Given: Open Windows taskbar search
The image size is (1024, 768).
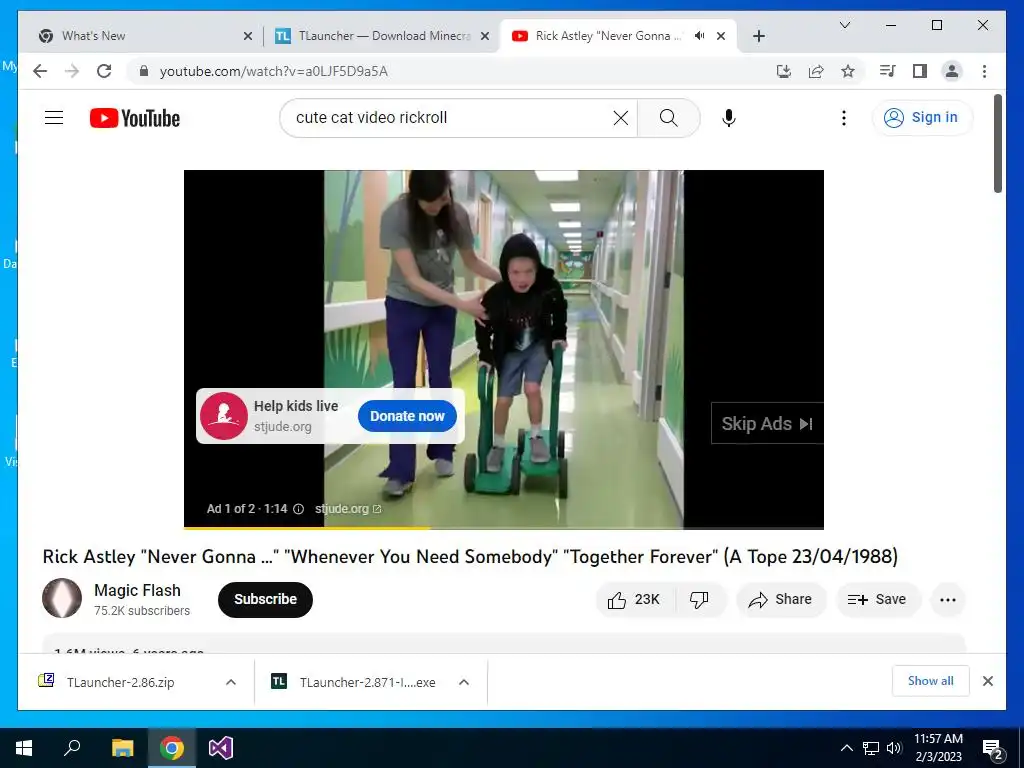Looking at the screenshot, I should point(72,748).
